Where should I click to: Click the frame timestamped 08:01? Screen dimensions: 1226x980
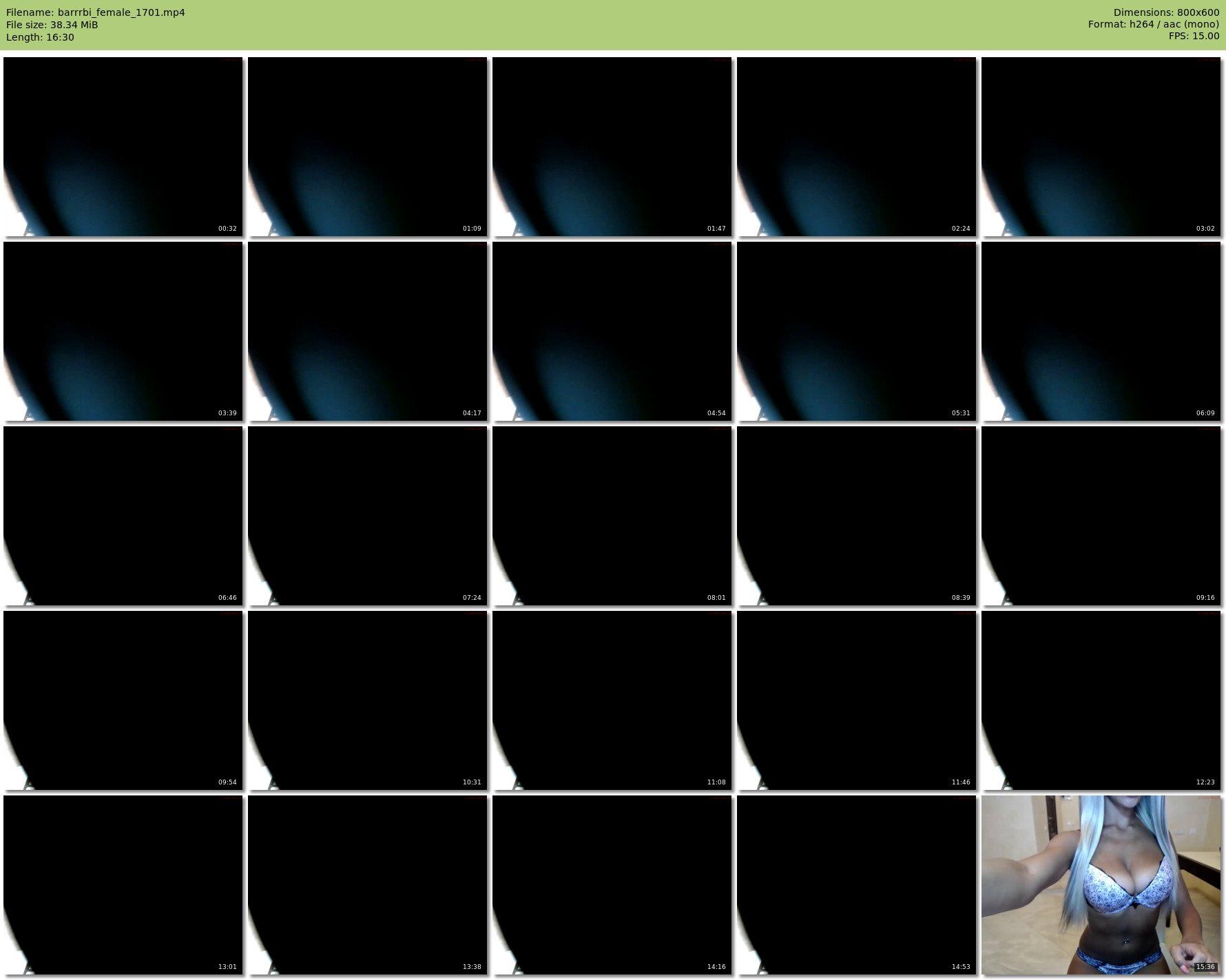pos(612,516)
